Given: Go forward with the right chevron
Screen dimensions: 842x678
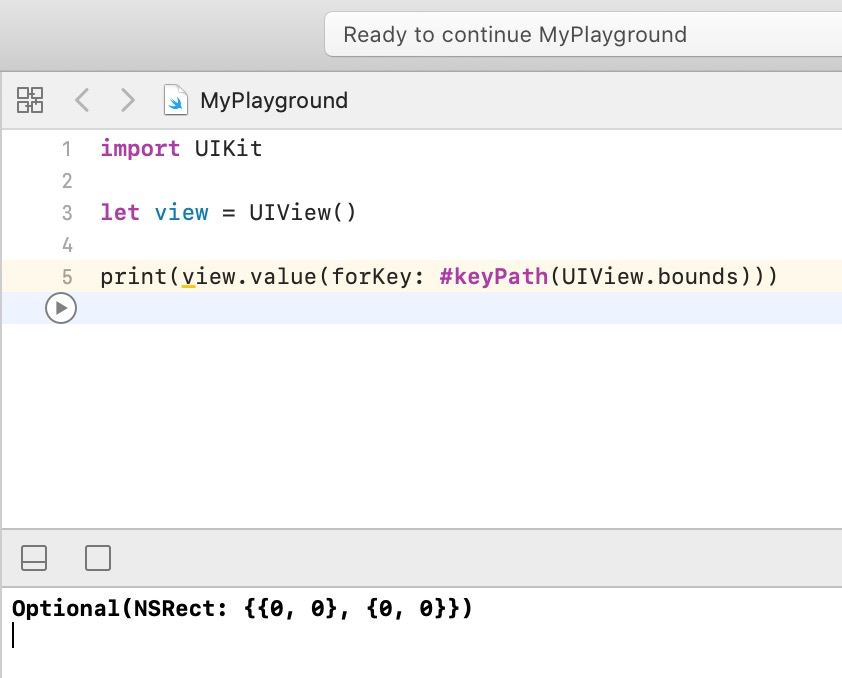Looking at the screenshot, I should (x=127, y=100).
